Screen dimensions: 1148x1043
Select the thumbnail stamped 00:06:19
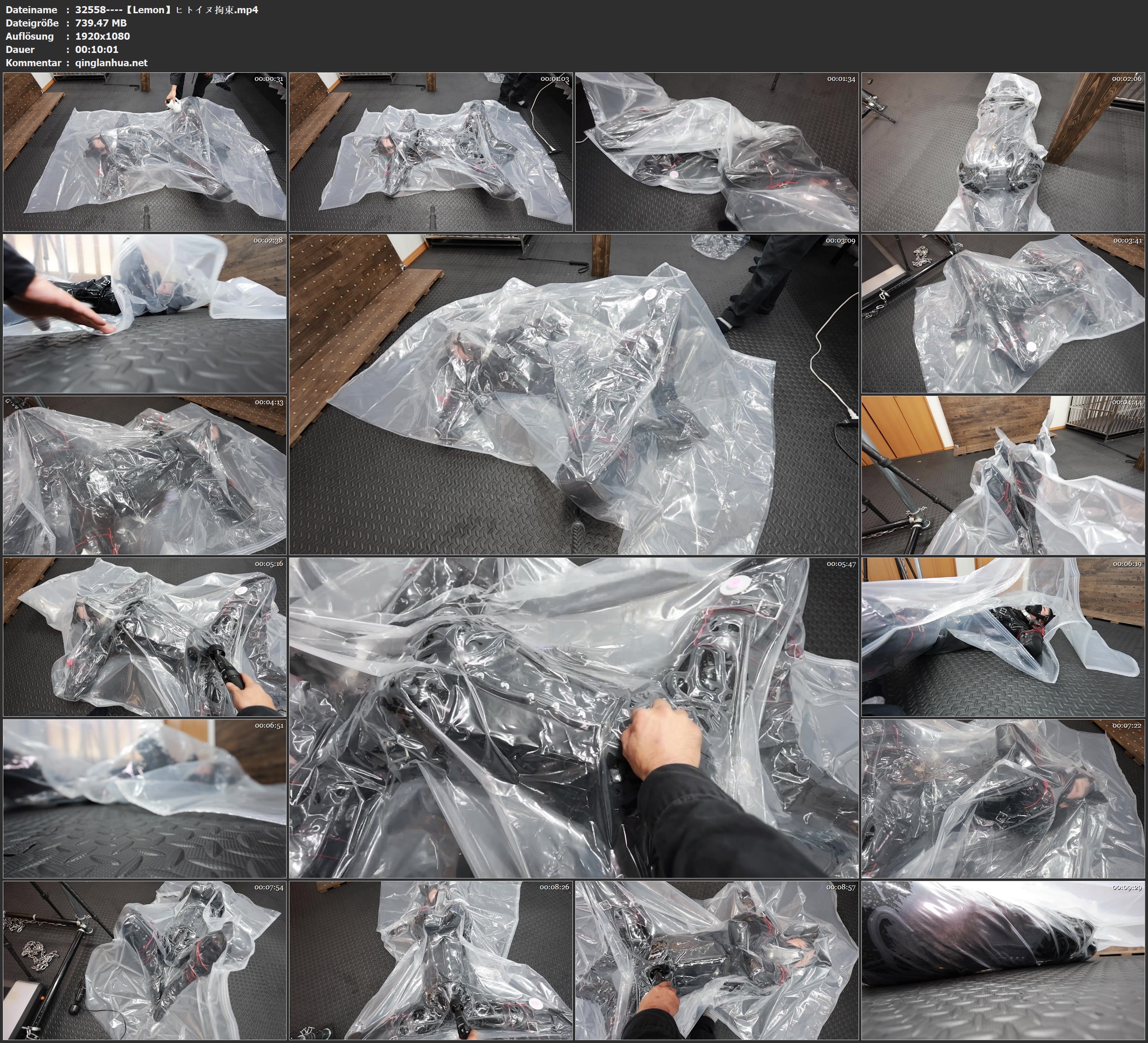click(1003, 637)
